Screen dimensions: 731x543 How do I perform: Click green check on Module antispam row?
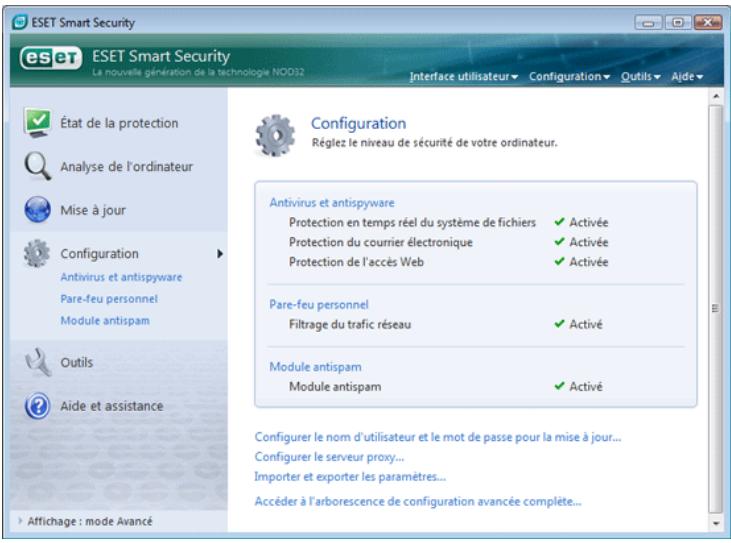[x=559, y=386]
